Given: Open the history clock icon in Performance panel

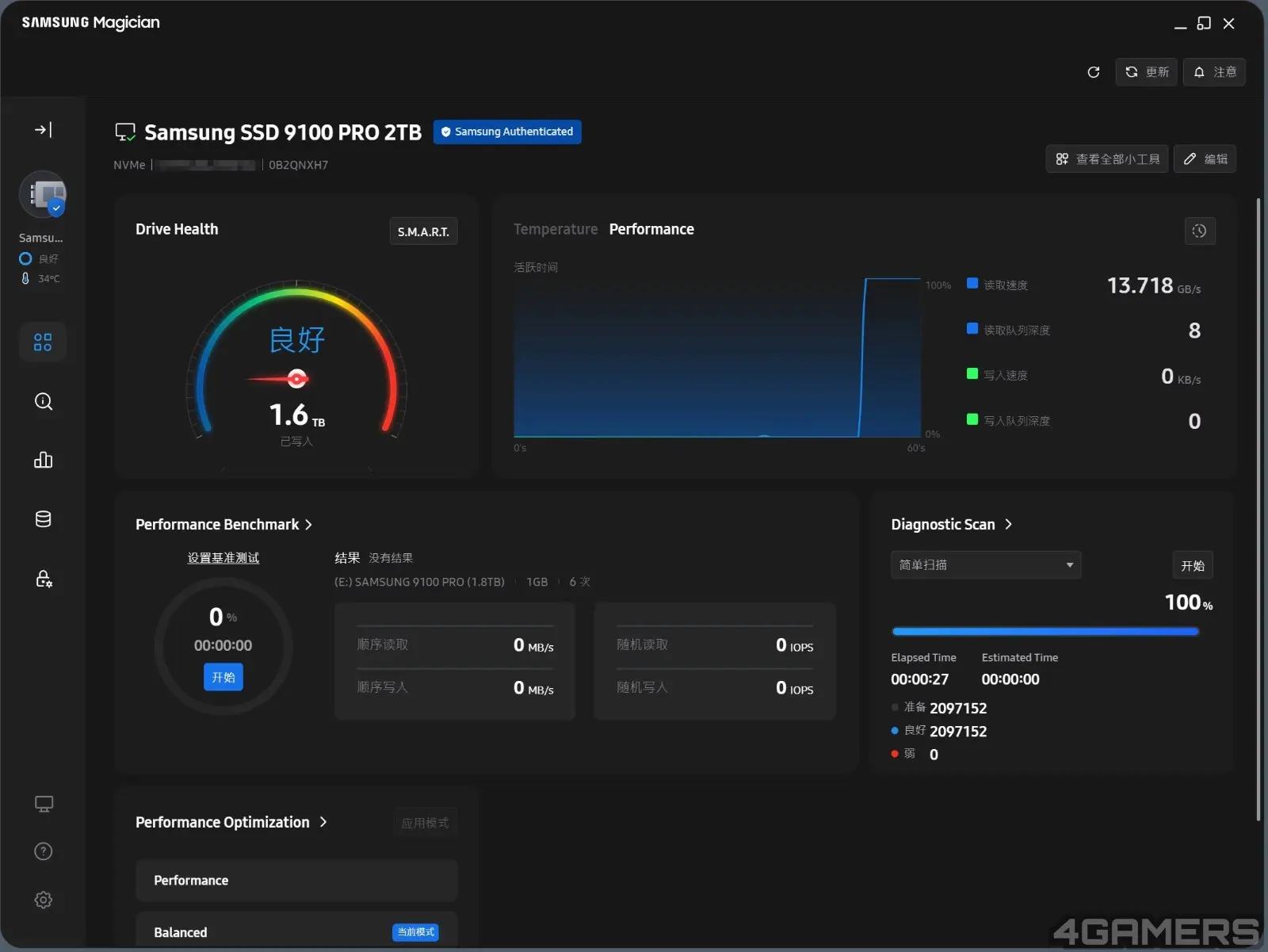Looking at the screenshot, I should click(x=1200, y=231).
